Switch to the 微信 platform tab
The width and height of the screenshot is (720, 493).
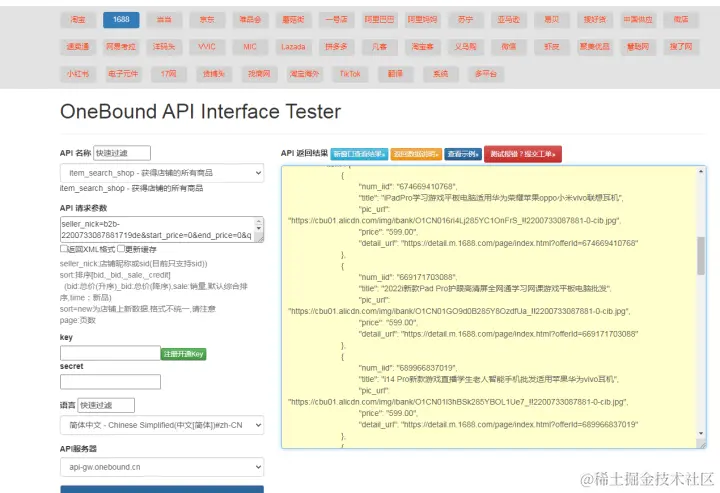[x=509, y=47]
